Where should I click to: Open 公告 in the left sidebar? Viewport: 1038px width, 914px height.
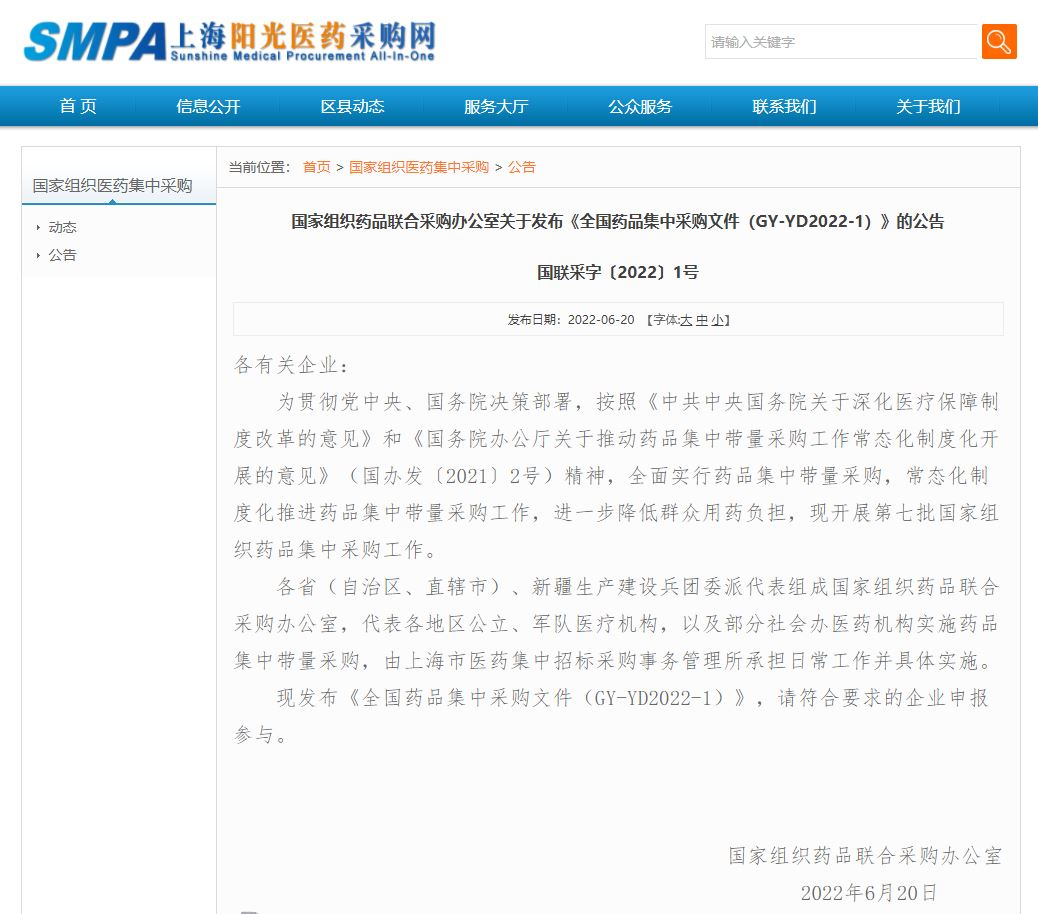tap(62, 255)
